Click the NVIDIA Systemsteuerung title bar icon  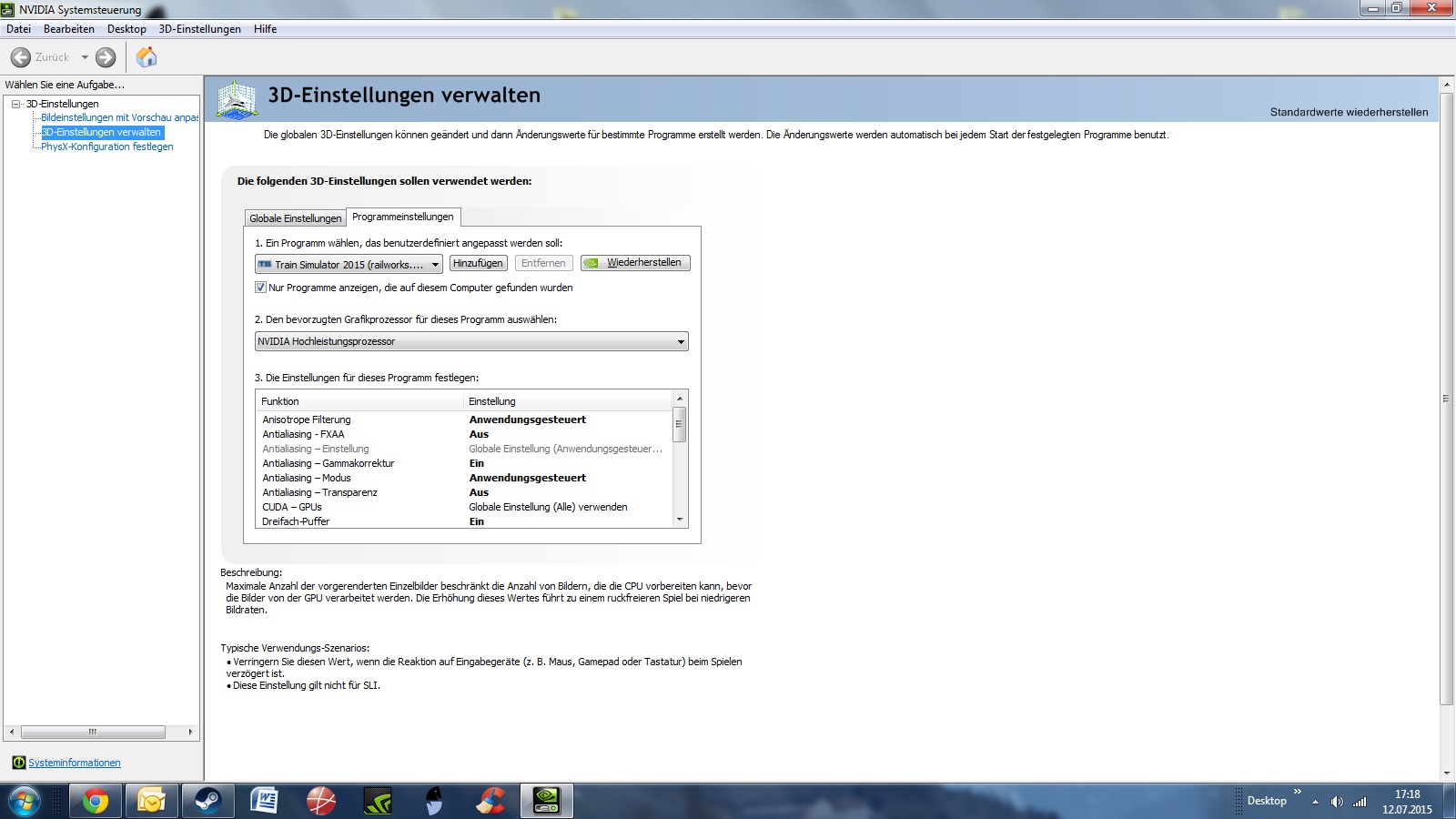(x=7, y=9)
